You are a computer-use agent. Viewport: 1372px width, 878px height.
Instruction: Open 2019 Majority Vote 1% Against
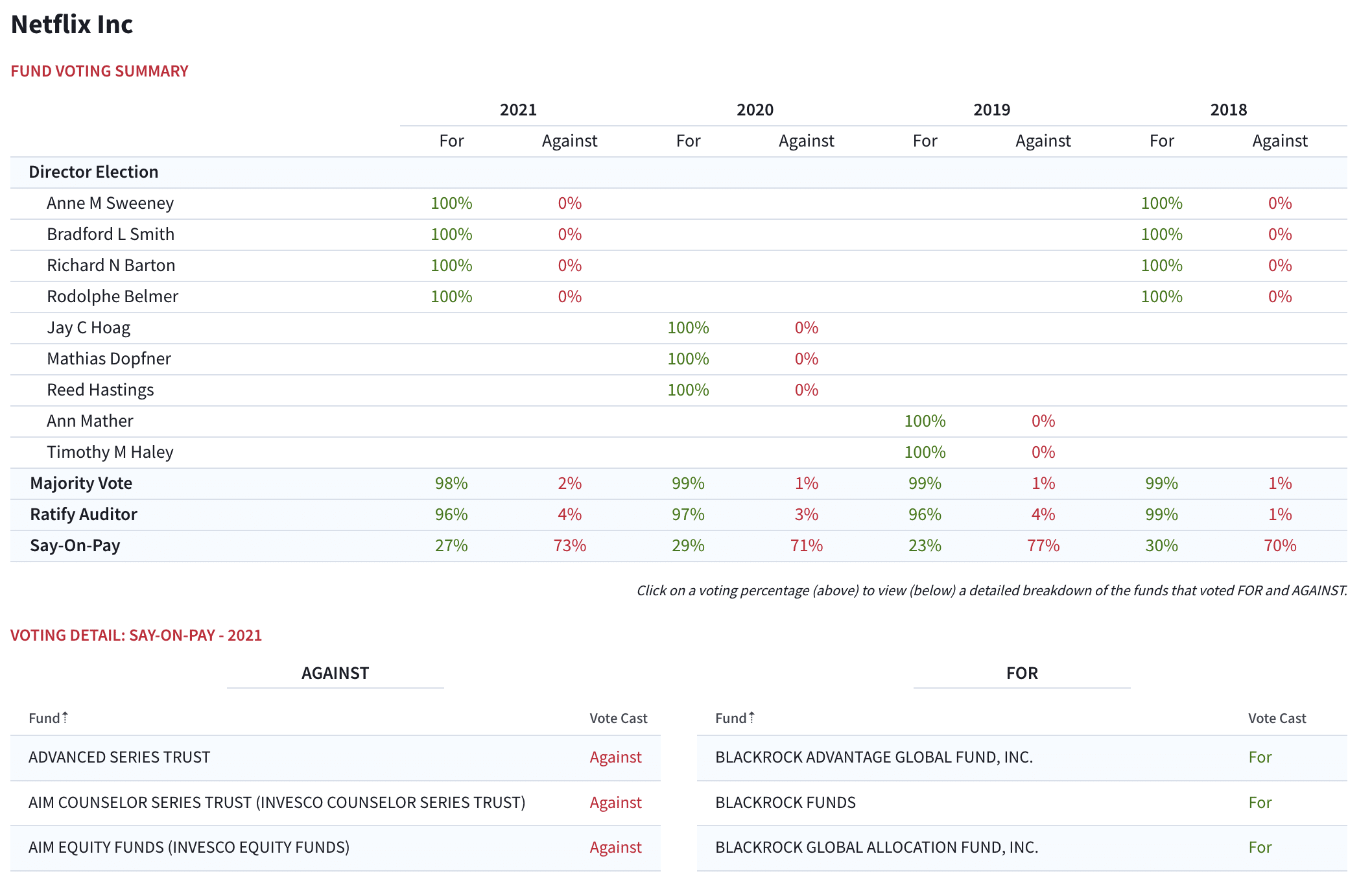(1043, 483)
